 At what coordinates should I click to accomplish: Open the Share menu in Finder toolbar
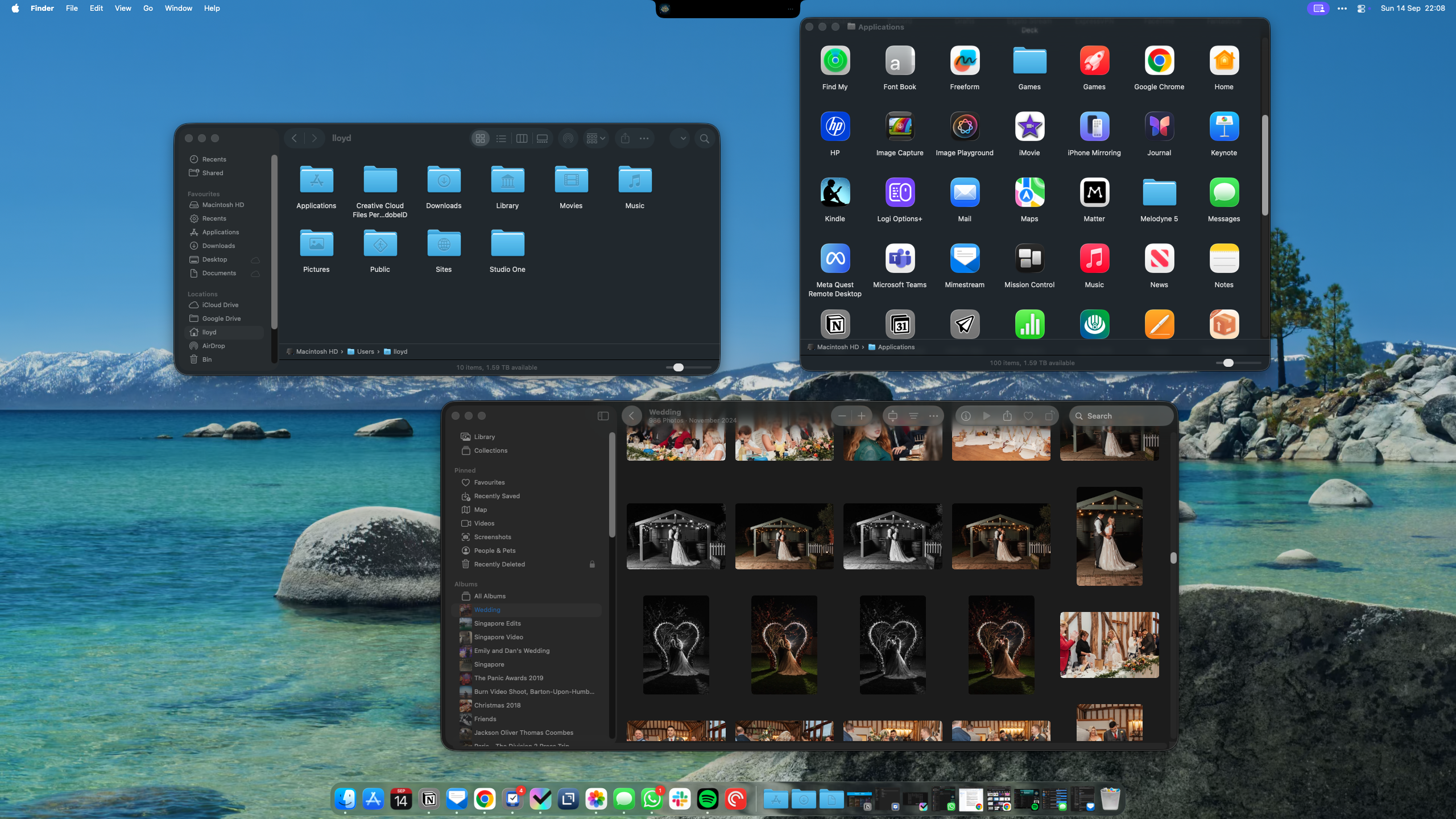click(626, 138)
